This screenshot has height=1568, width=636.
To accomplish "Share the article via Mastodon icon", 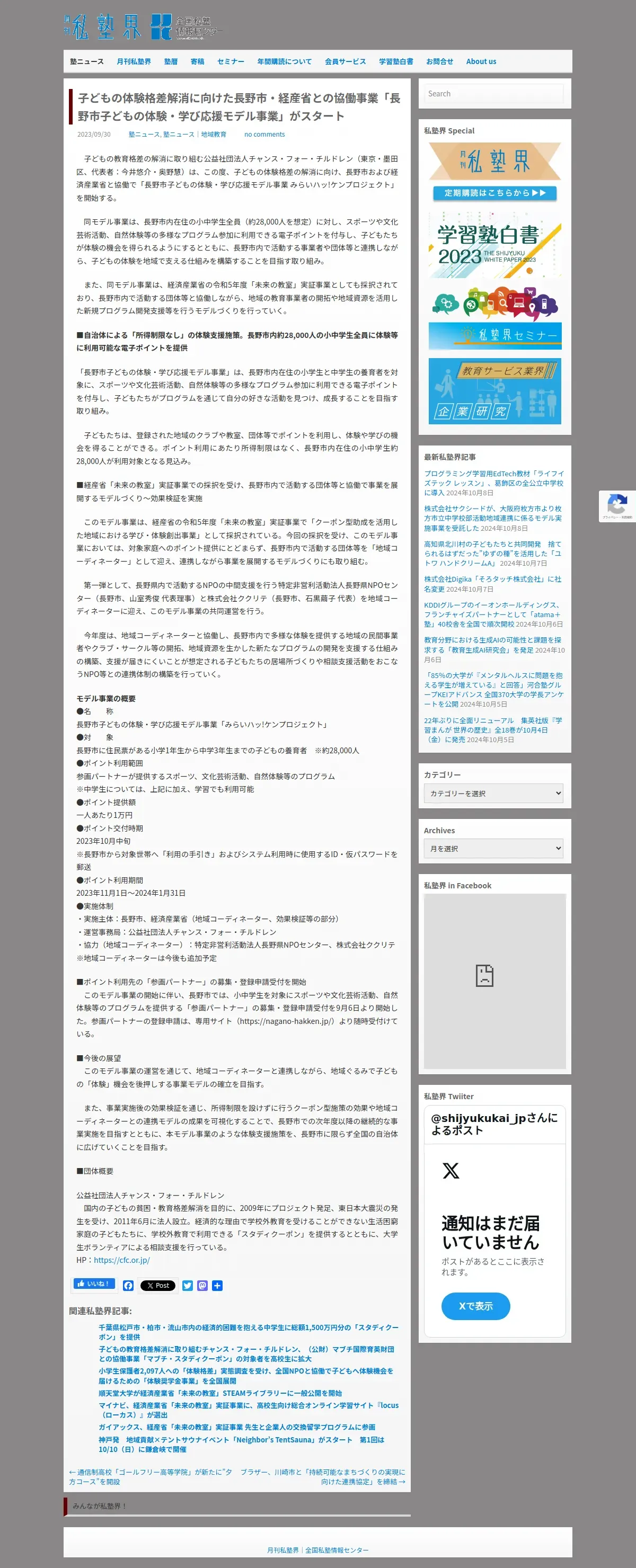I will (x=202, y=1285).
